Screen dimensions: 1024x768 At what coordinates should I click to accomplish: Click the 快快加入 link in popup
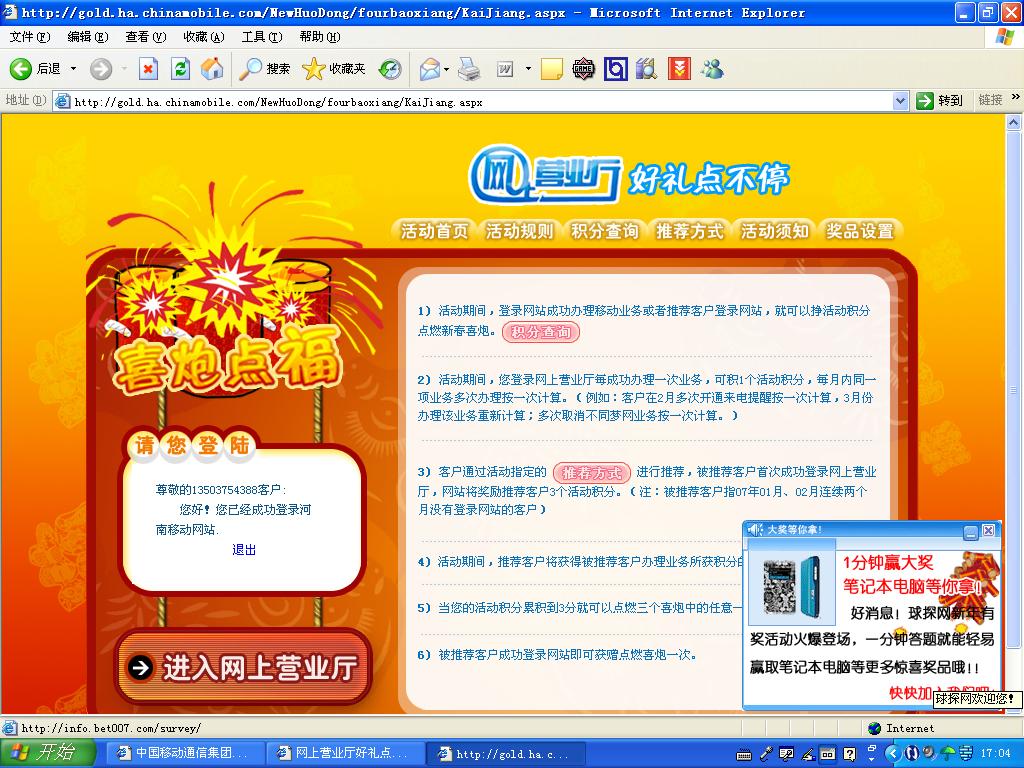(x=910, y=692)
